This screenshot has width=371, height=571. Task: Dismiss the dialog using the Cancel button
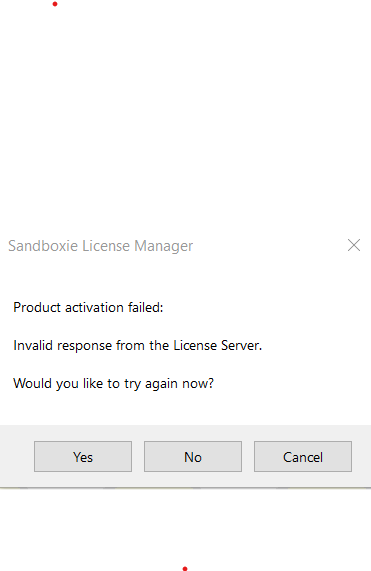303,456
